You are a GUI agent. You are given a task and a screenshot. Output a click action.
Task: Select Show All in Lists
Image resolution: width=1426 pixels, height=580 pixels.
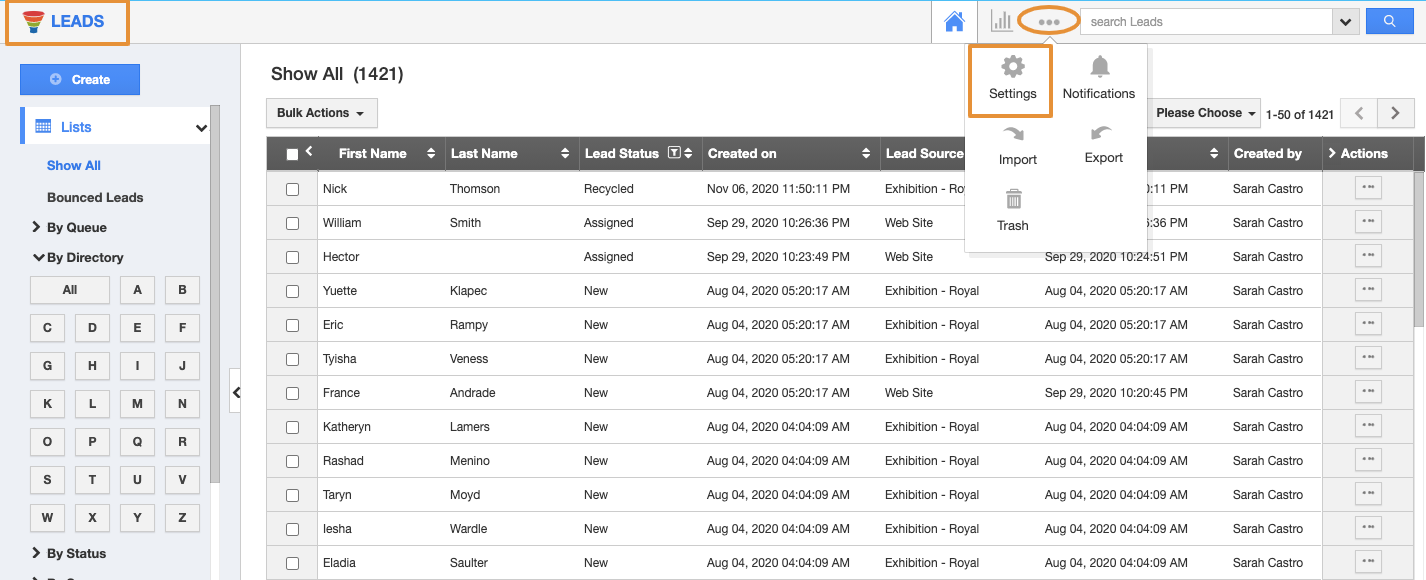(74, 165)
